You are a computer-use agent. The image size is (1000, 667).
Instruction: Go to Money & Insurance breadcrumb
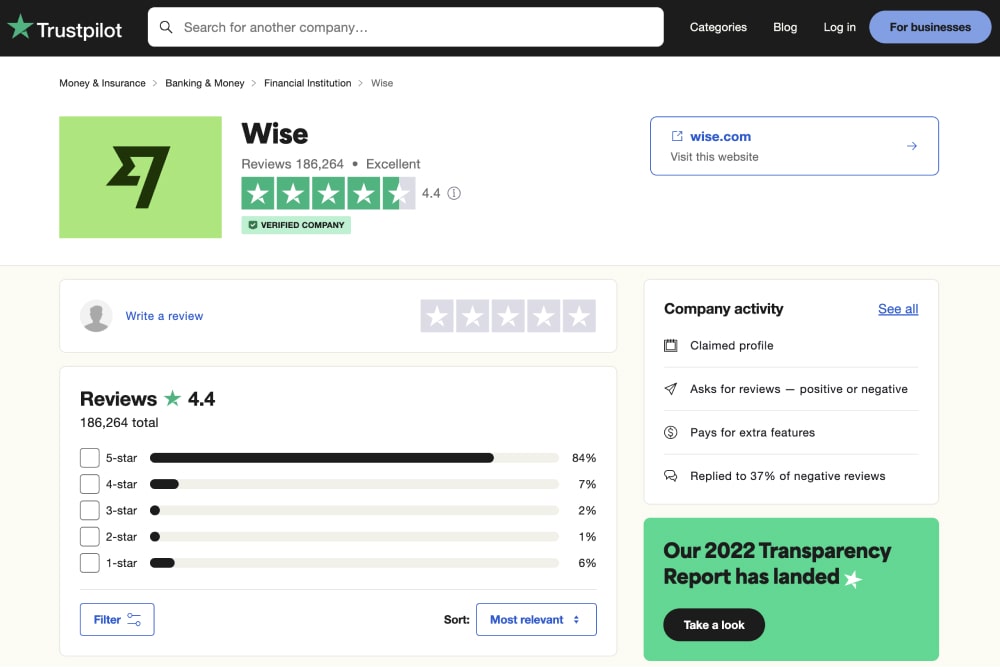coord(102,83)
